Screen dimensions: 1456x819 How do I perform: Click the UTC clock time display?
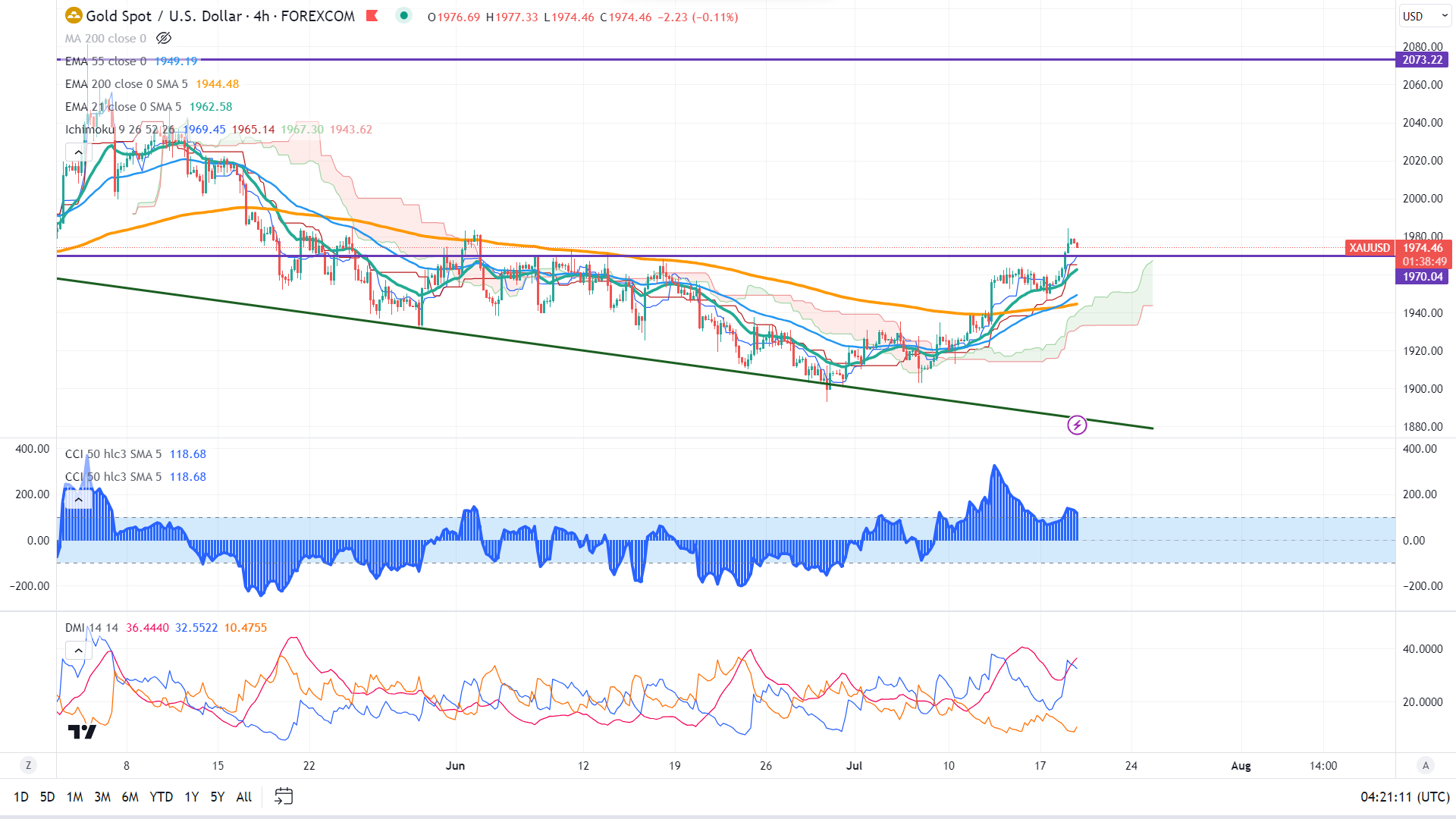click(1404, 796)
